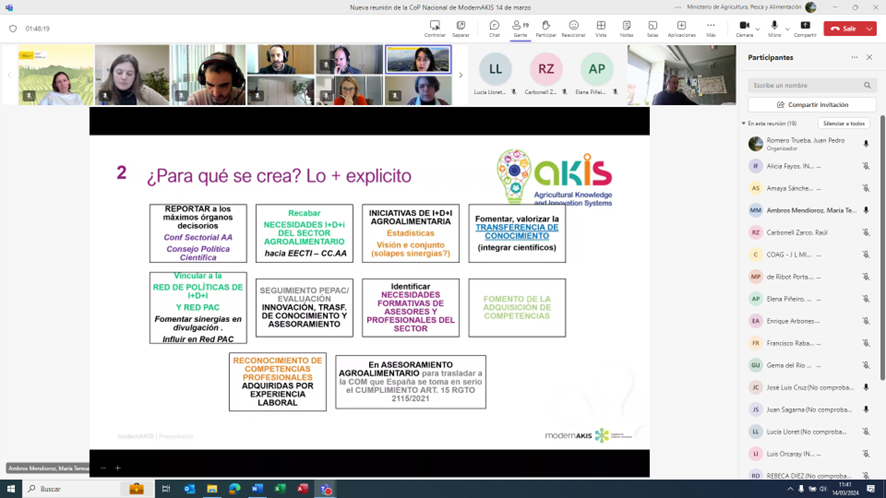Click the 'Compartir invitación' button
Viewport: 886px width, 498px height.
click(812, 104)
